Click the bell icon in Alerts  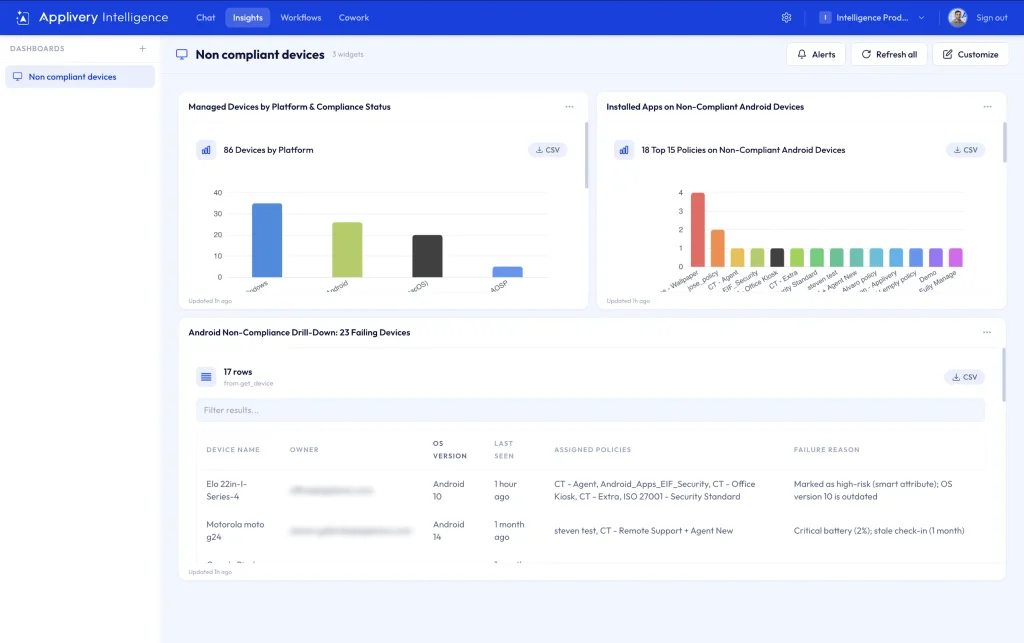(802, 54)
